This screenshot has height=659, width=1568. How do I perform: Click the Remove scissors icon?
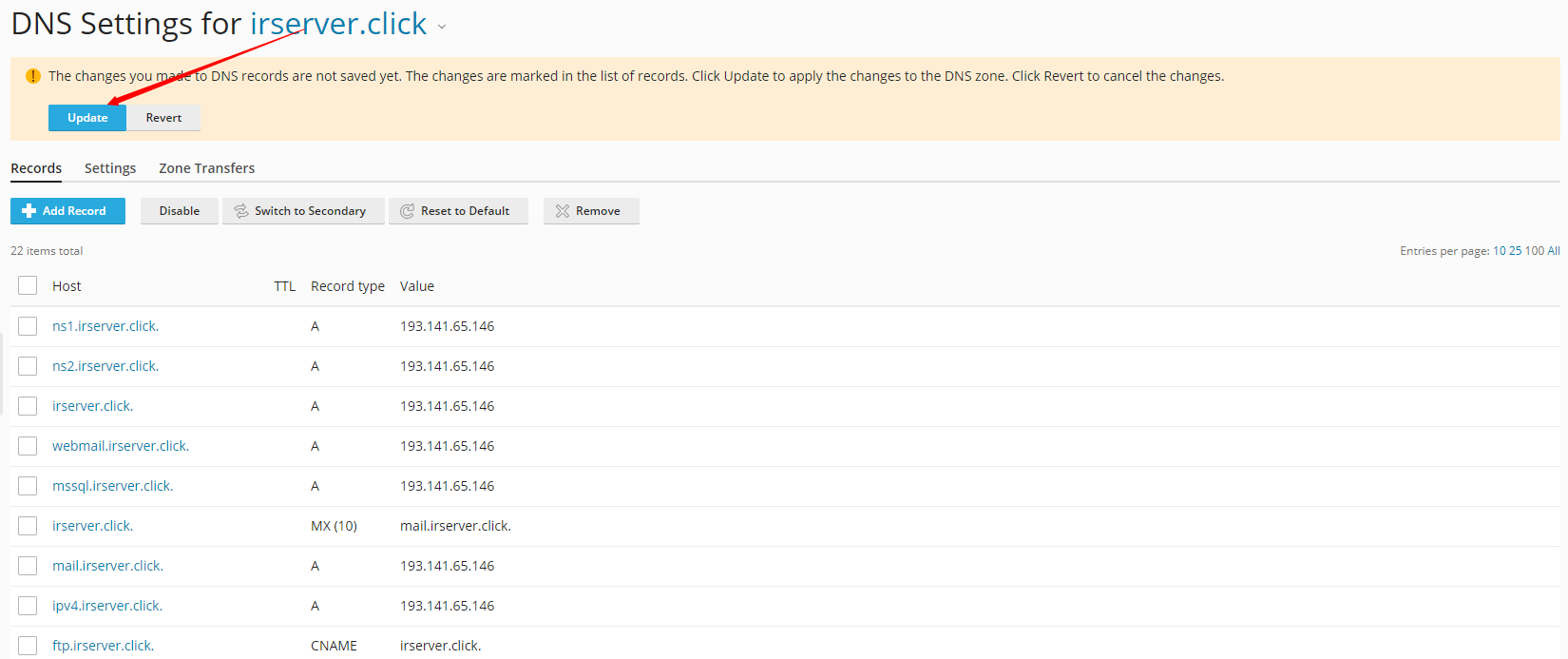click(563, 211)
